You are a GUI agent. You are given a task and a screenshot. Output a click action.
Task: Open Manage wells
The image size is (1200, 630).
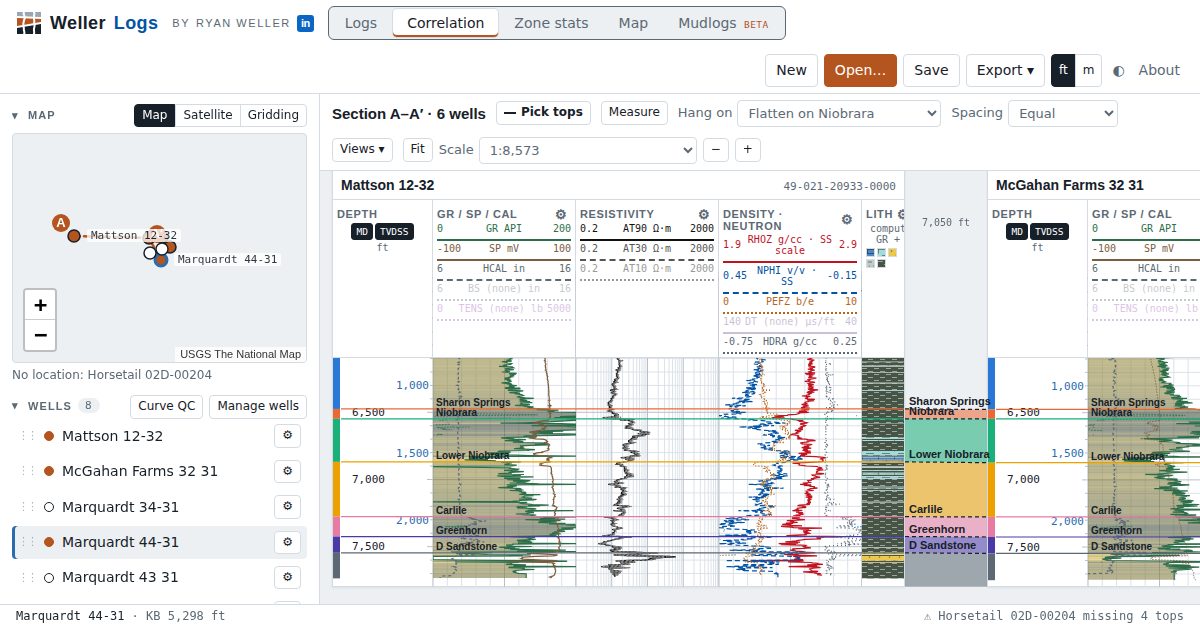pos(258,406)
